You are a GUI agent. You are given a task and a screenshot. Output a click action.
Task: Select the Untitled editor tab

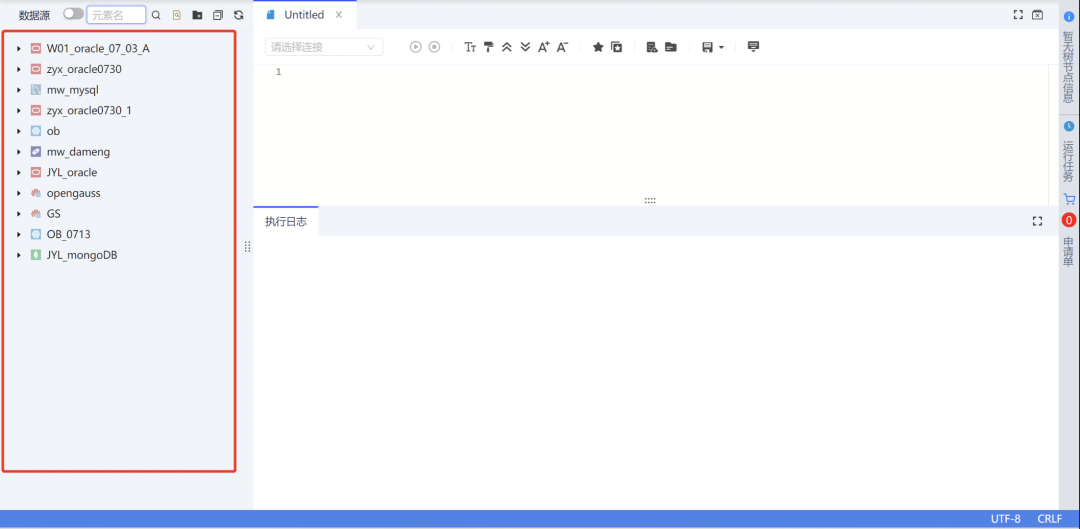point(304,15)
